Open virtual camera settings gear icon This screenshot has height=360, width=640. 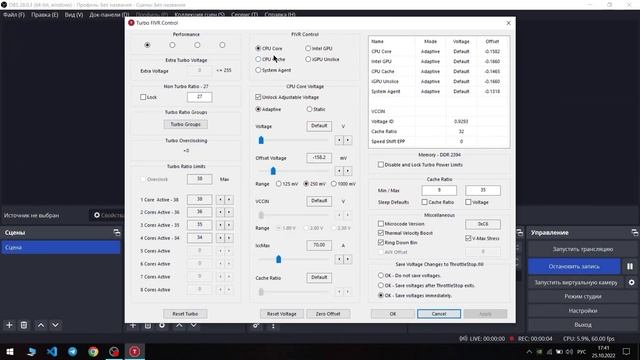coord(631,282)
